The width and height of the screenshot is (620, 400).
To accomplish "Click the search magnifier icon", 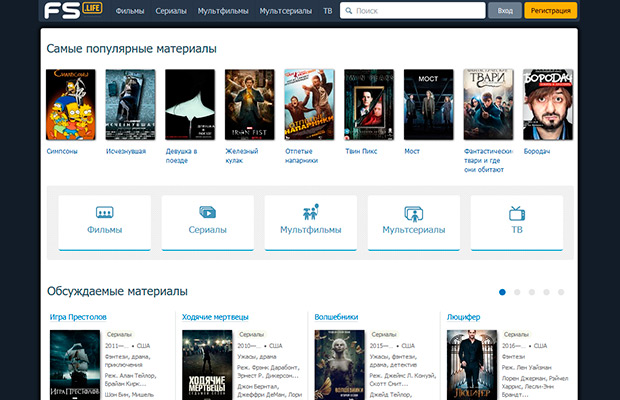I will pyautogui.click(x=348, y=12).
